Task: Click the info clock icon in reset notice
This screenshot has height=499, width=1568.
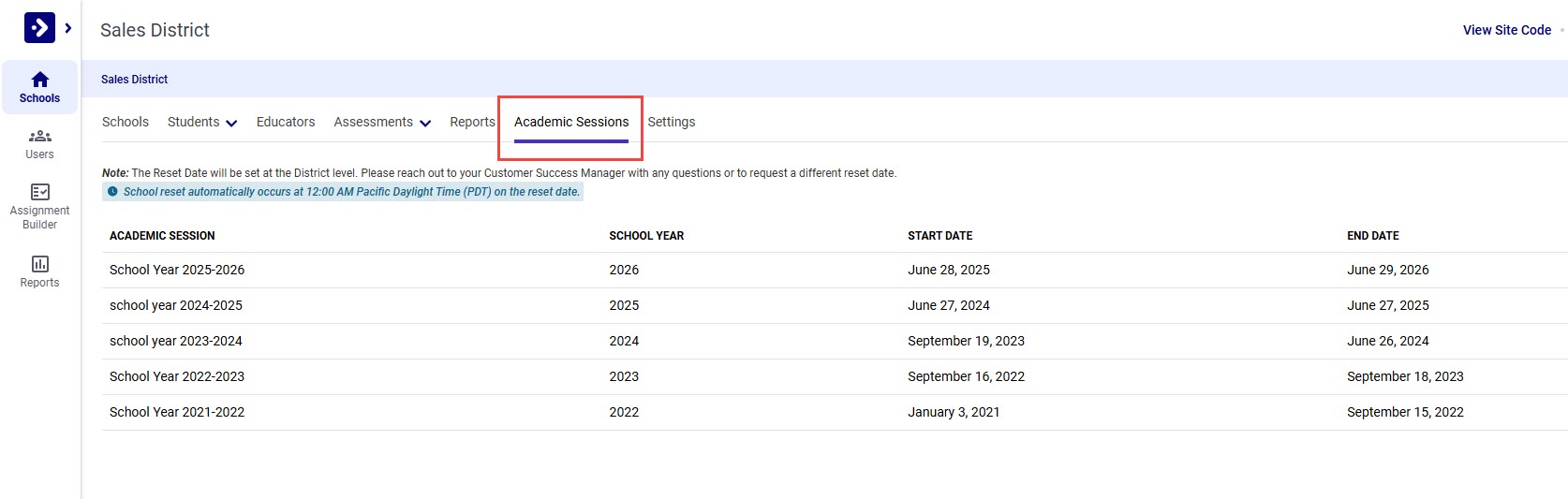Action: [x=112, y=192]
